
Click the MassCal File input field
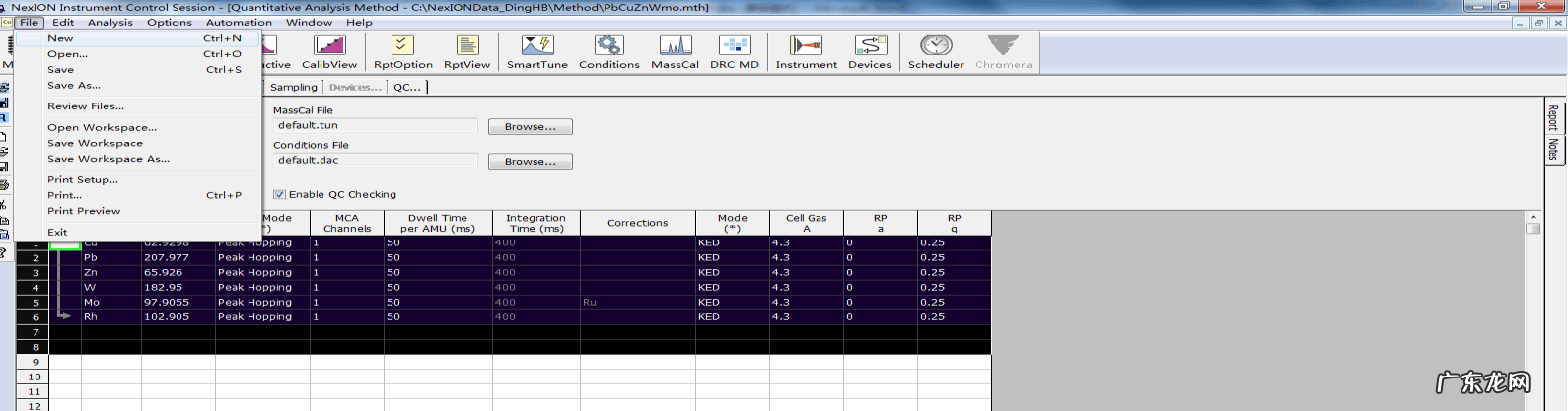(375, 126)
